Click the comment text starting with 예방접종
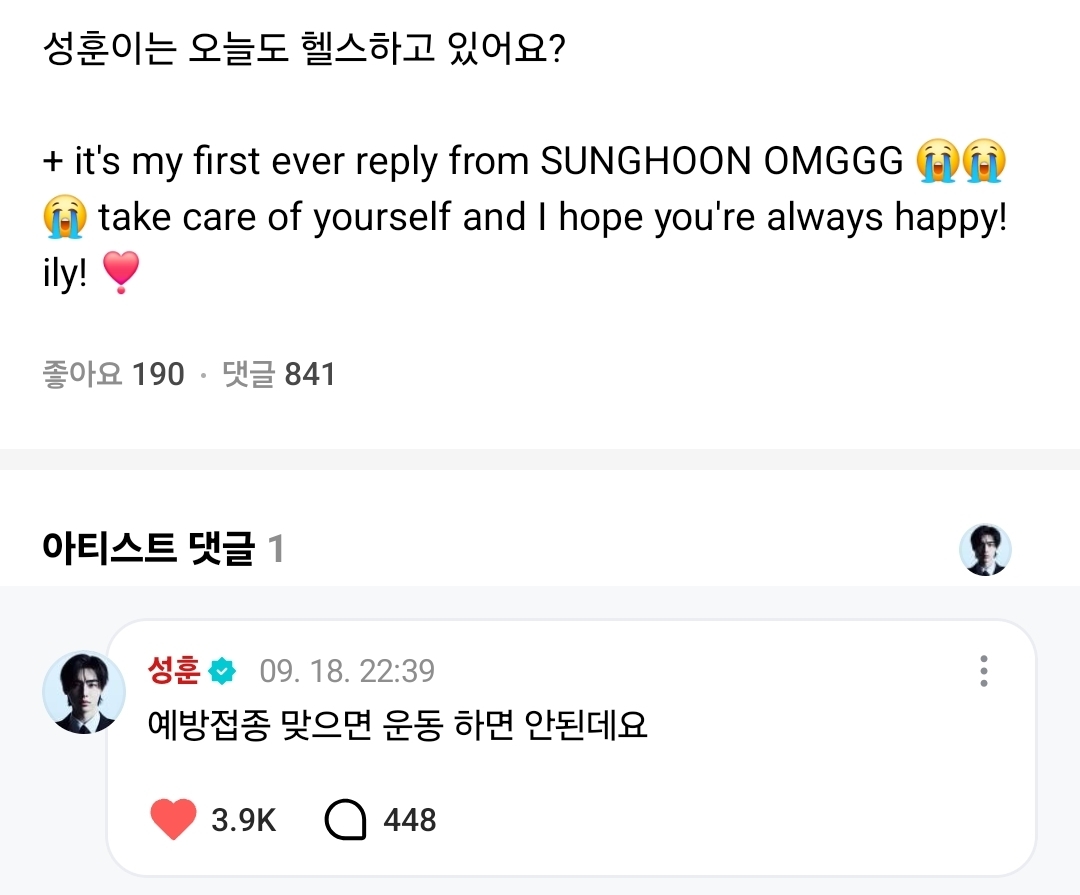This screenshot has height=895, width=1080. point(397,725)
